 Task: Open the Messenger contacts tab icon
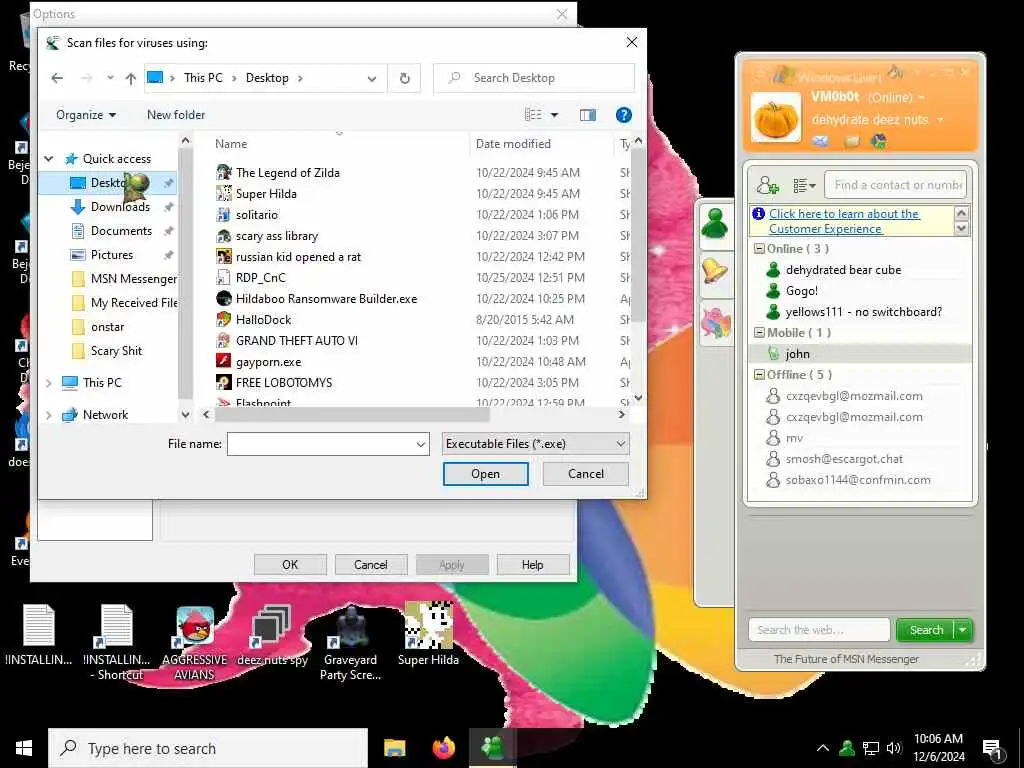pos(715,224)
